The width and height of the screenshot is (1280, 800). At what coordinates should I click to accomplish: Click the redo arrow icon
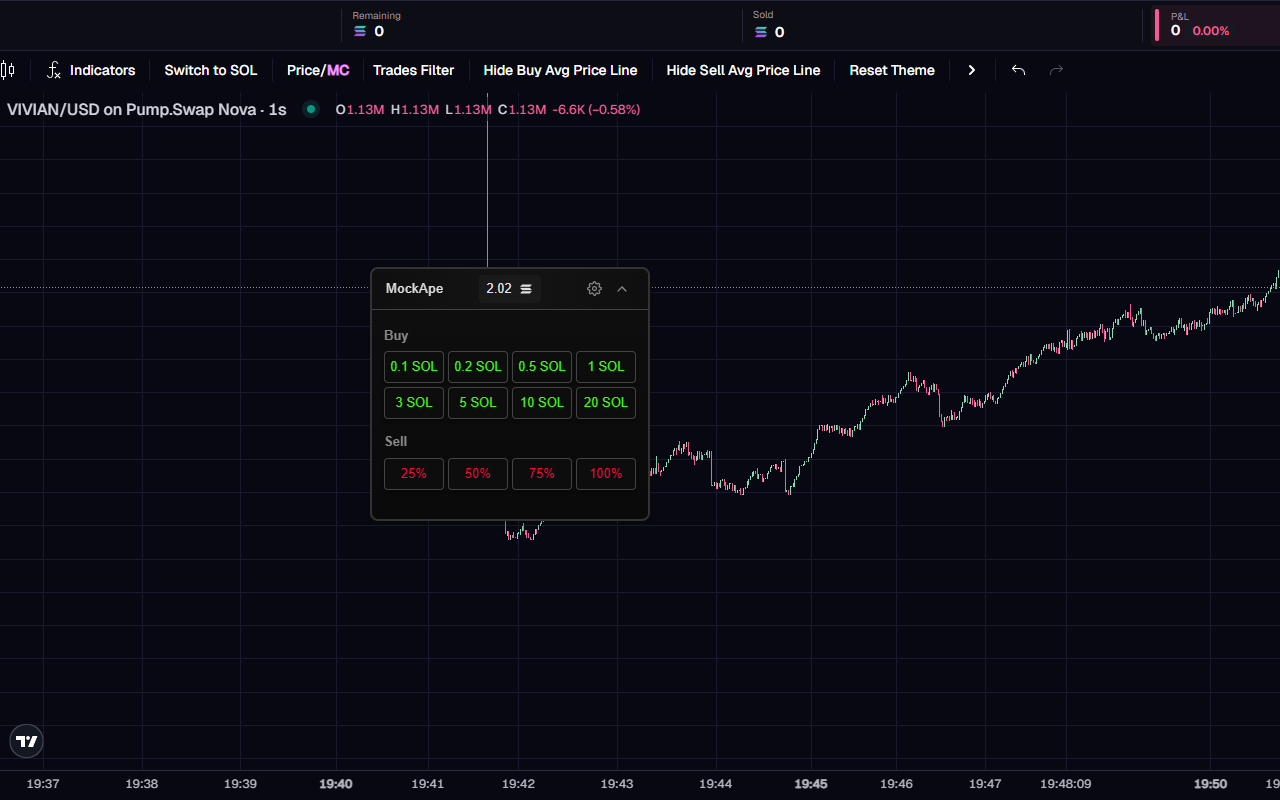pyautogui.click(x=1056, y=70)
